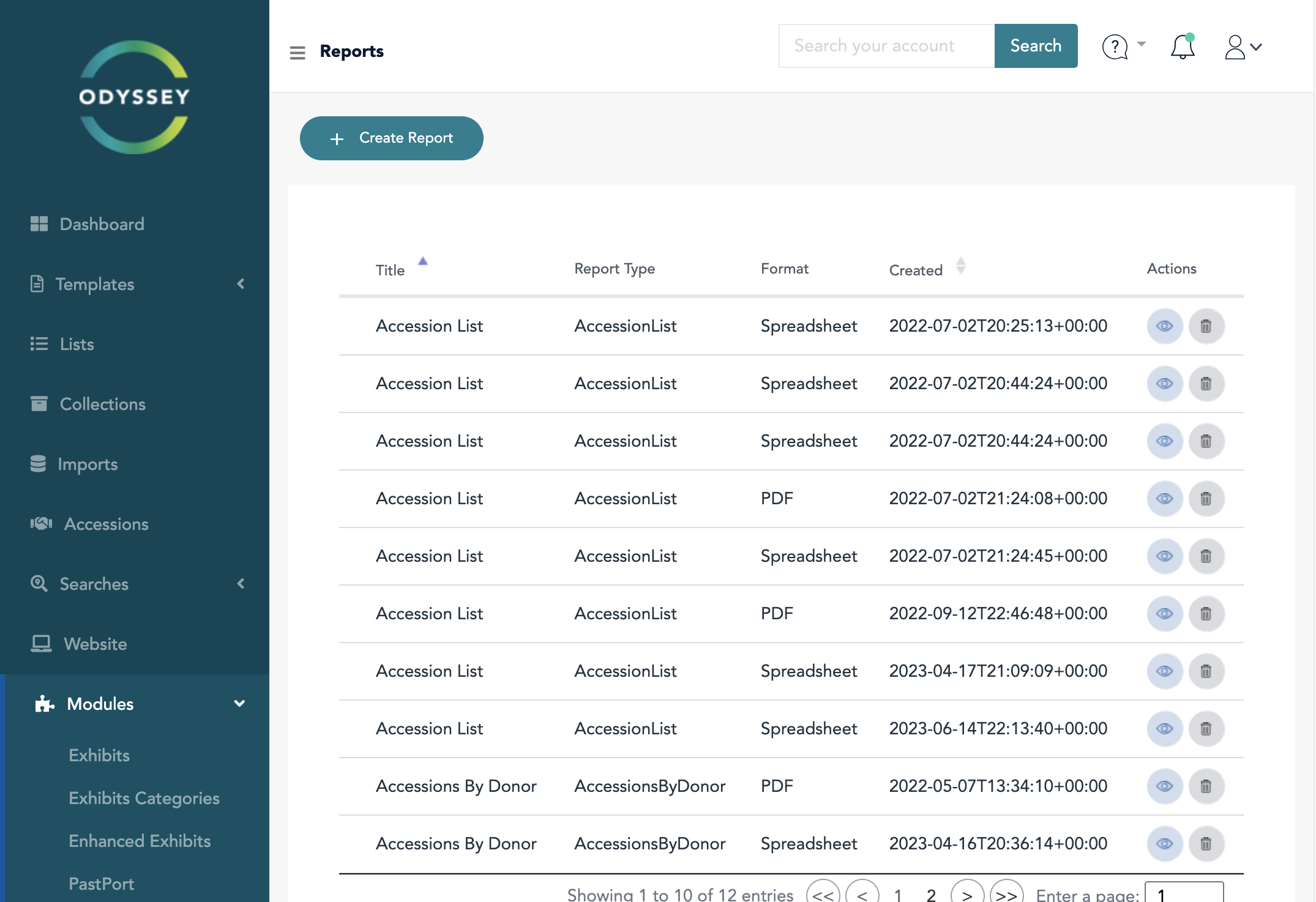Click trash icon for 2022-09-12 PDF report
Screen dimensions: 1316x902
click(x=1206, y=614)
